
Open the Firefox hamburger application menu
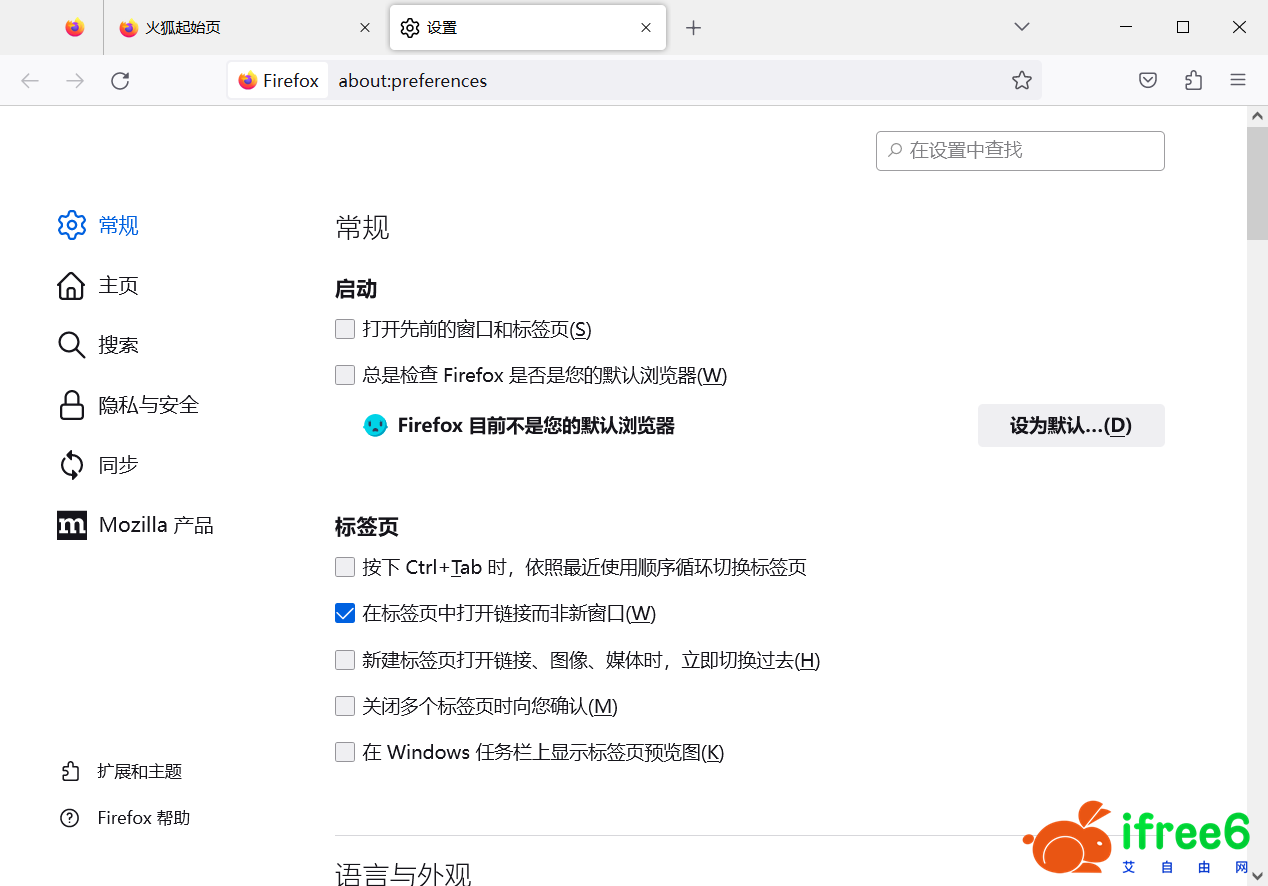tap(1238, 81)
